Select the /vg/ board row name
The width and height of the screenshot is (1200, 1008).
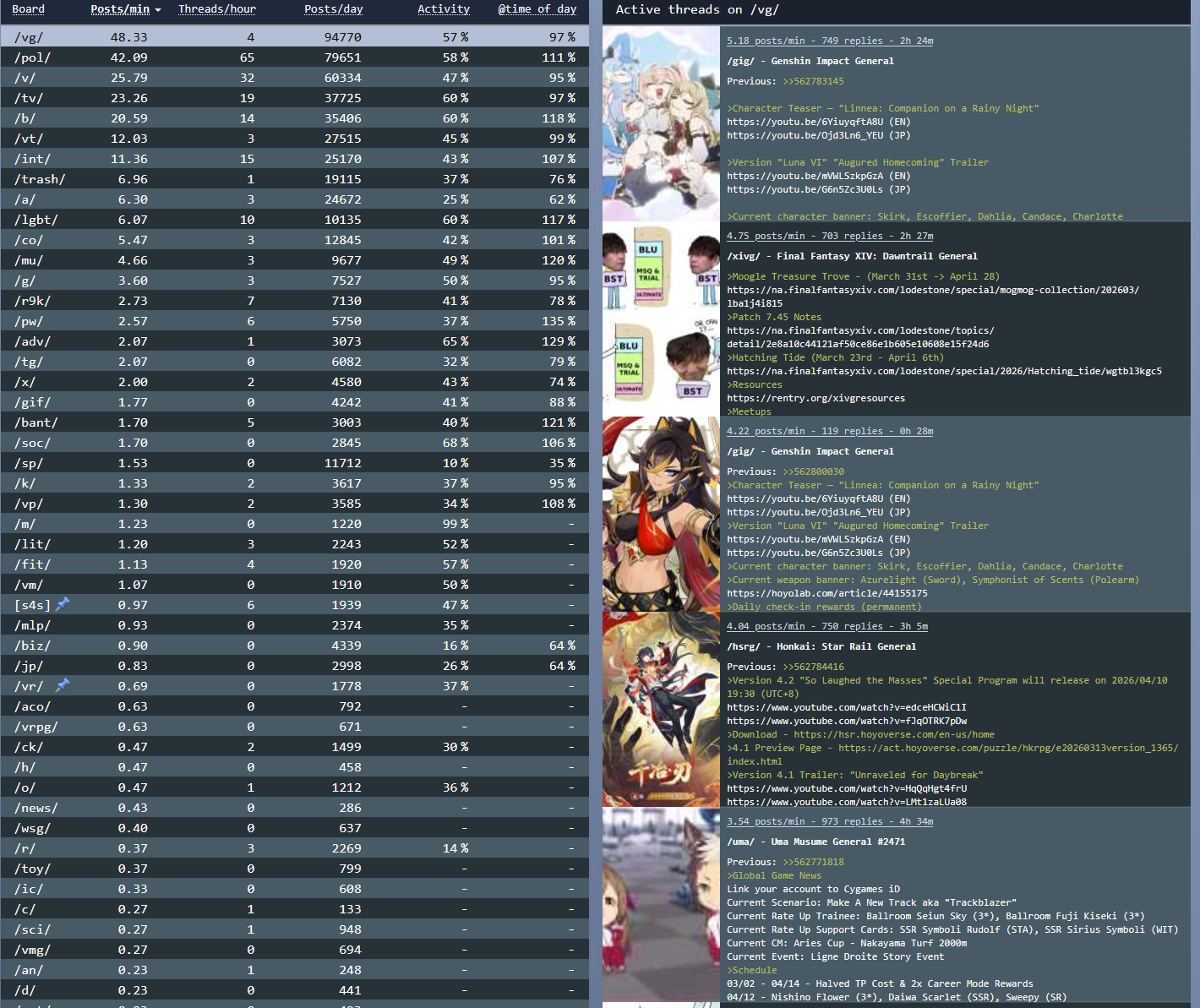point(29,37)
